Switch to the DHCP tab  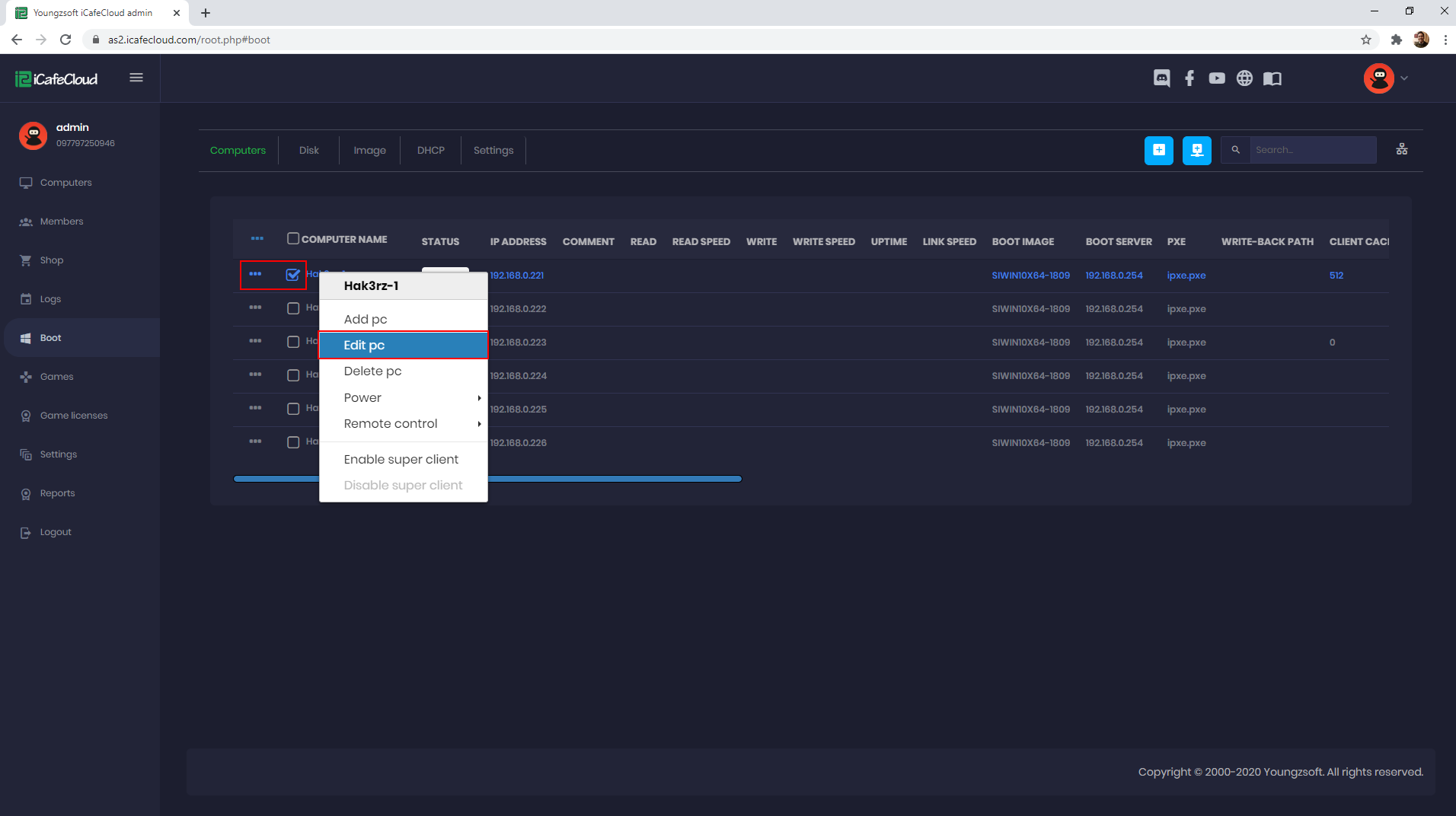click(x=430, y=150)
